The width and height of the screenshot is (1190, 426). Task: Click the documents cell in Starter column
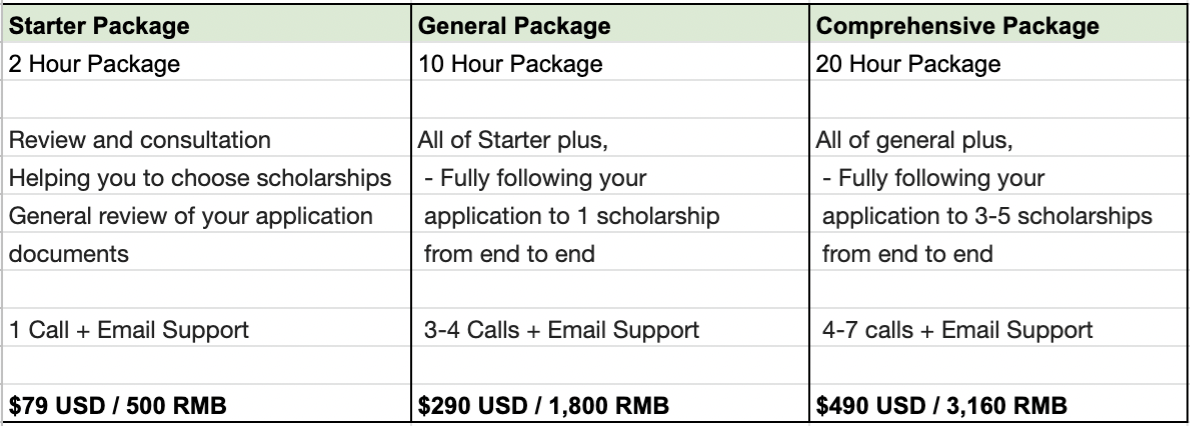point(205,252)
